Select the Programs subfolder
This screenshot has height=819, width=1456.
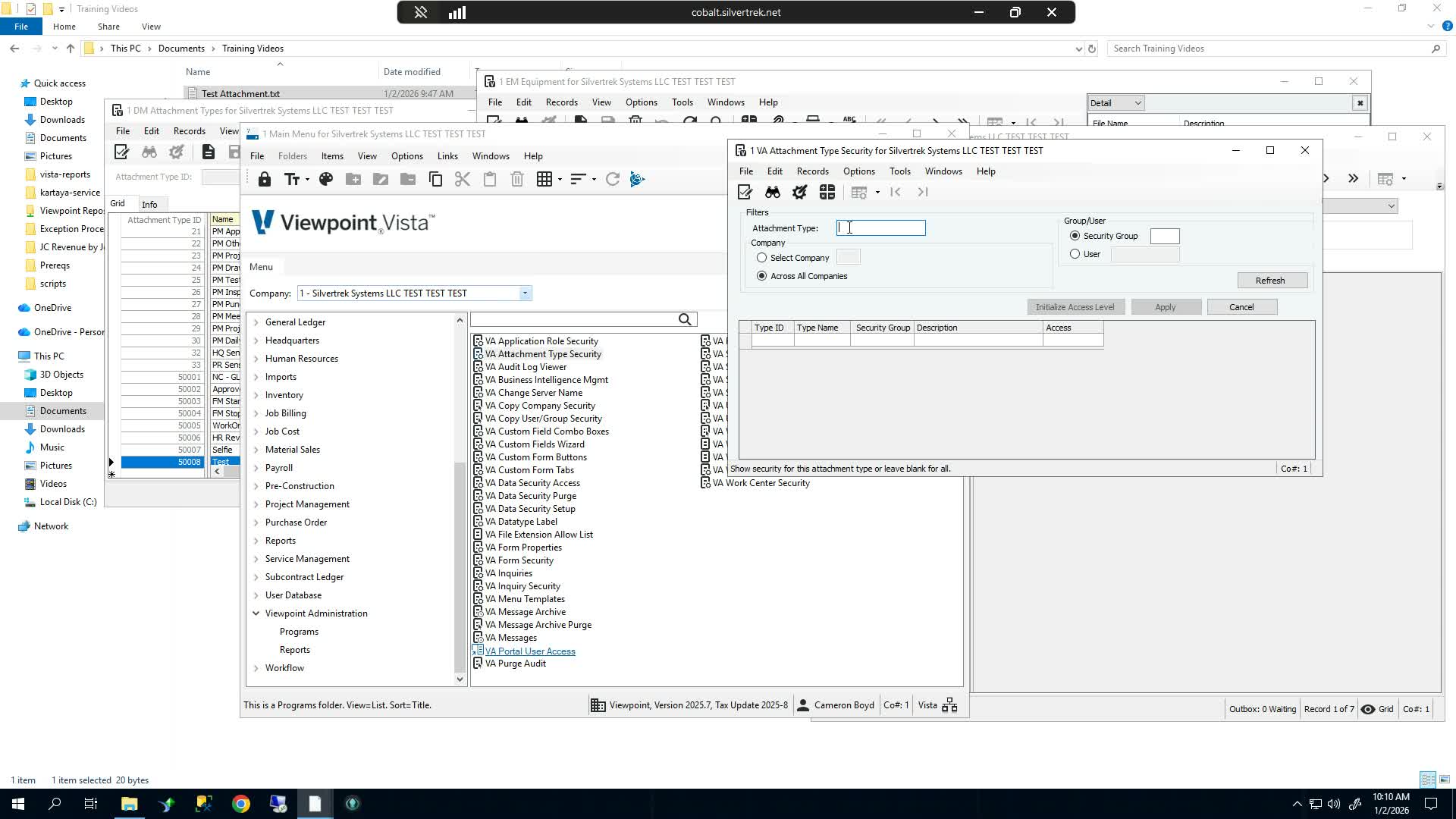[x=299, y=632]
